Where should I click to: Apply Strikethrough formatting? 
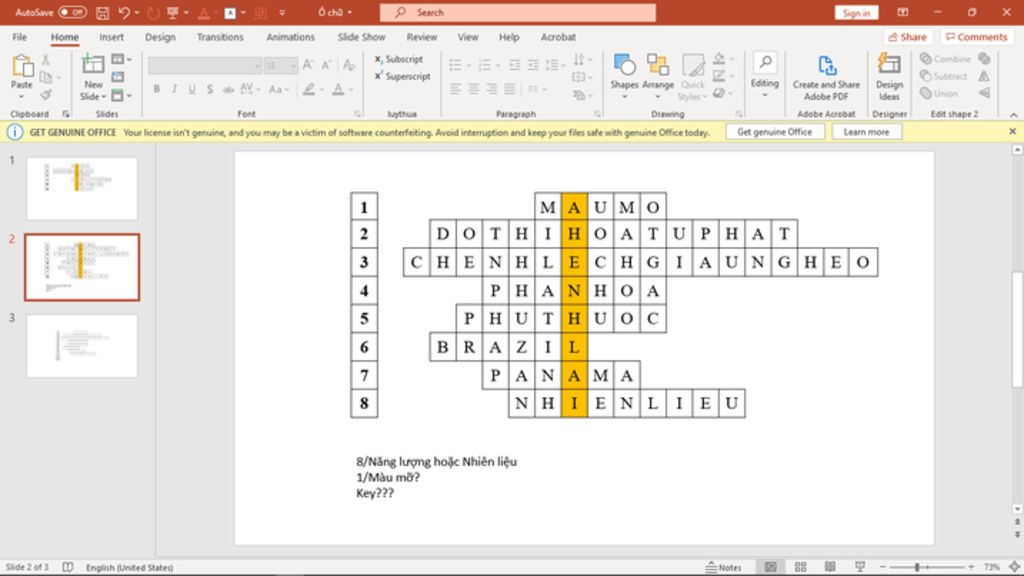point(228,89)
